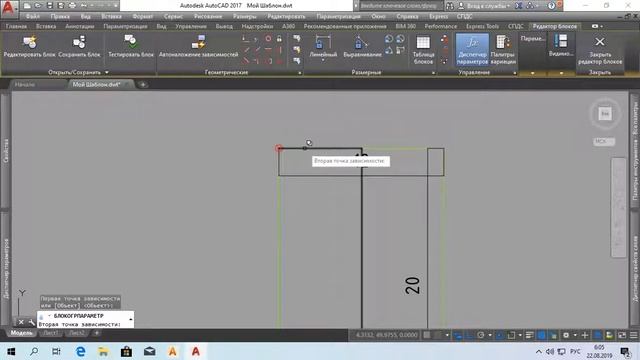Click the Print icon in quick access toolbar
Viewport: 640px width, 360px height.
(x=72, y=6)
